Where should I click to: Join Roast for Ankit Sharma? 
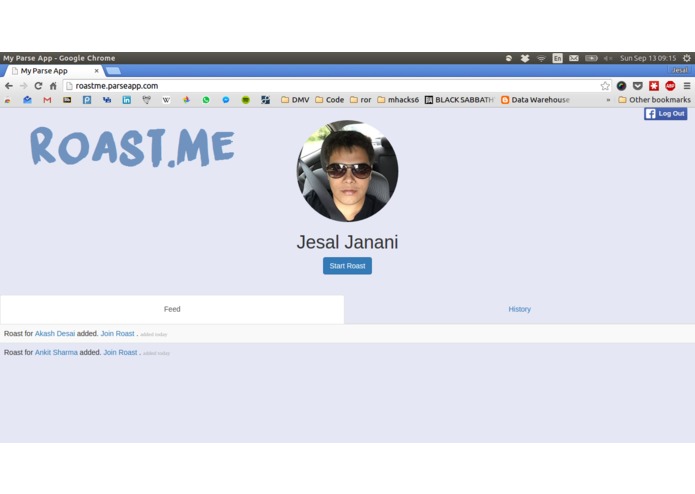point(121,353)
